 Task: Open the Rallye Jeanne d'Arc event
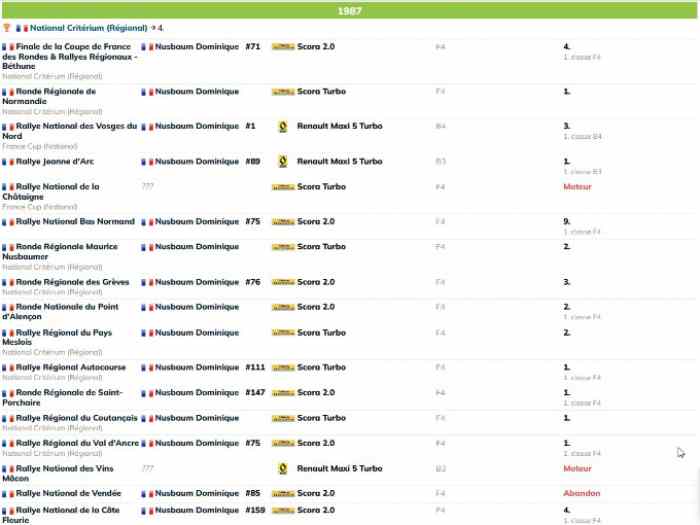[55, 162]
